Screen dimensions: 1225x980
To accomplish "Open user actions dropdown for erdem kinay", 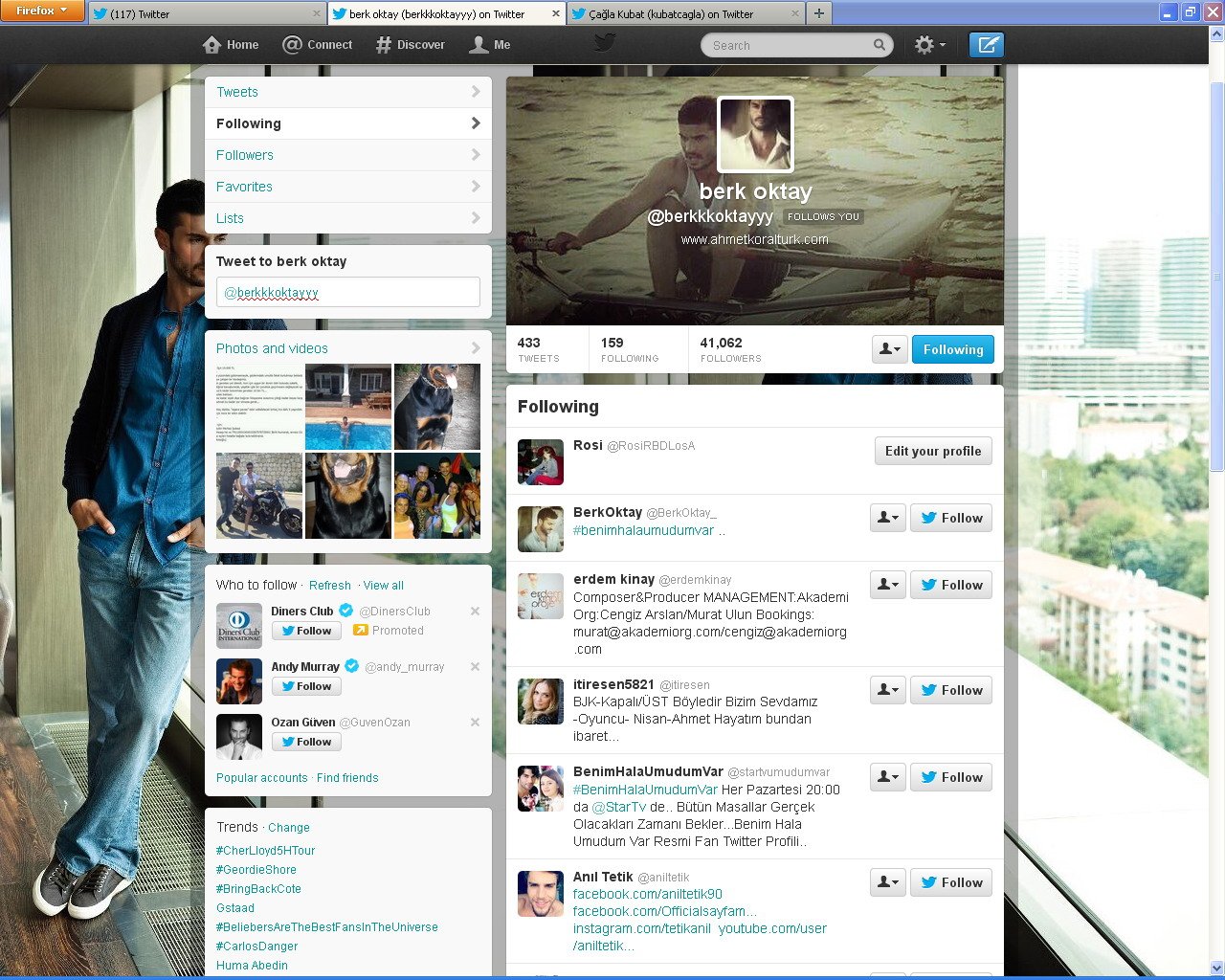I will pos(887,585).
